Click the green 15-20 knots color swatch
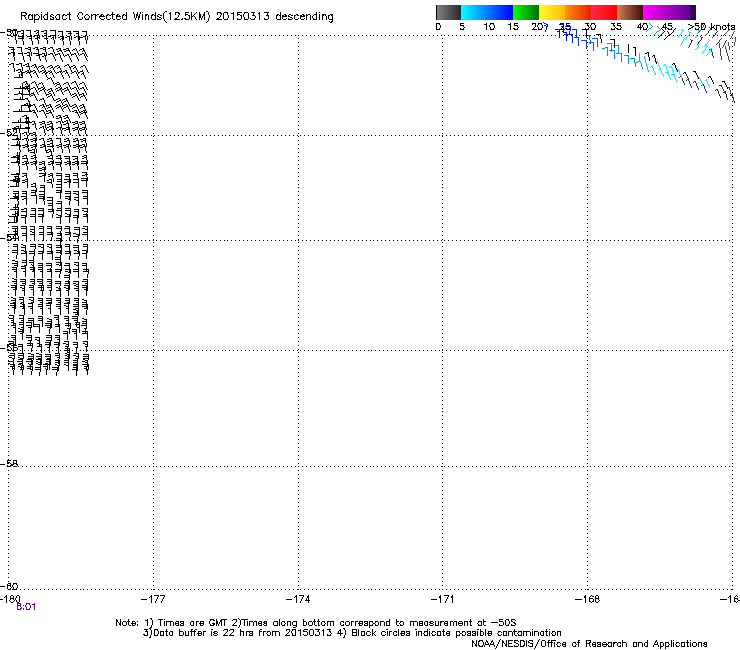The image size is (740, 650). (526, 12)
